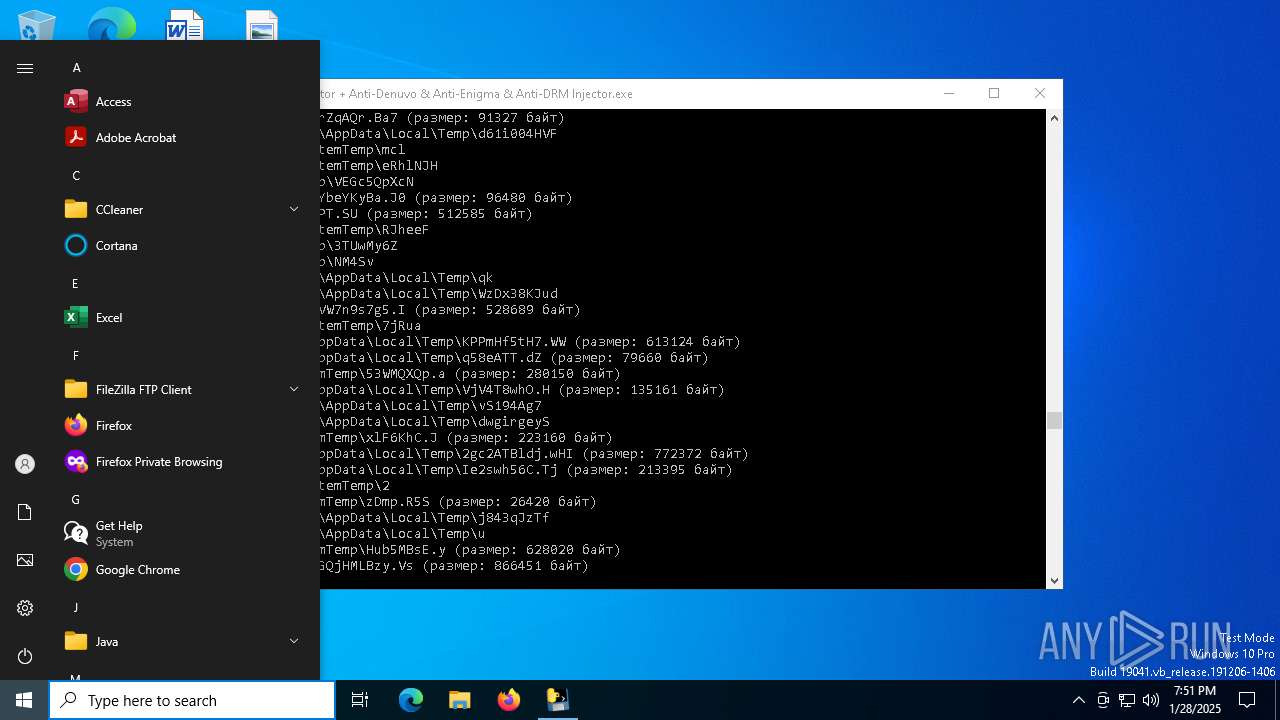Jump to letter G section header

coord(76,500)
